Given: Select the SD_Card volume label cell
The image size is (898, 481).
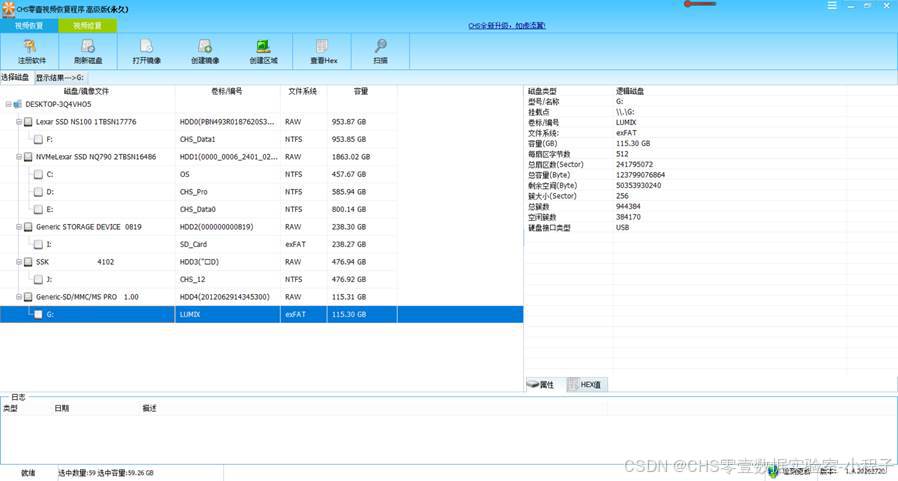Looking at the screenshot, I should [x=194, y=245].
